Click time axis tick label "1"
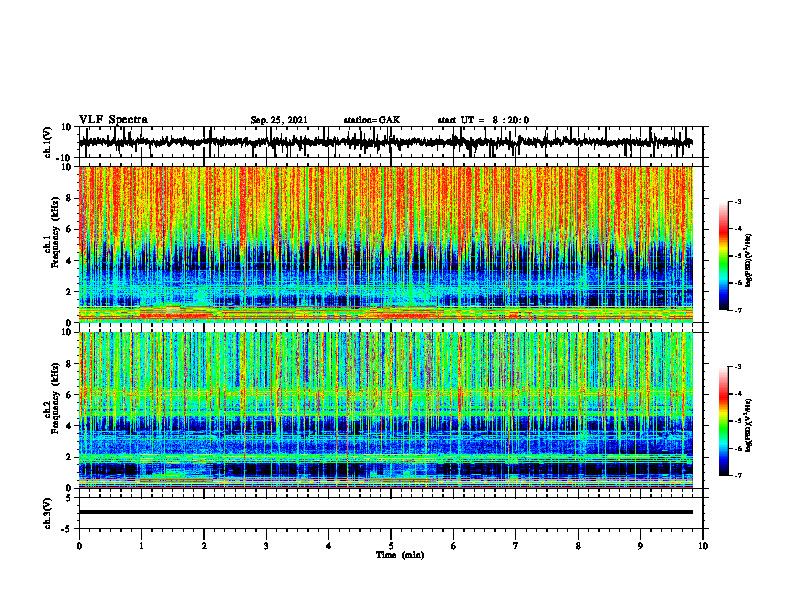 [141, 546]
